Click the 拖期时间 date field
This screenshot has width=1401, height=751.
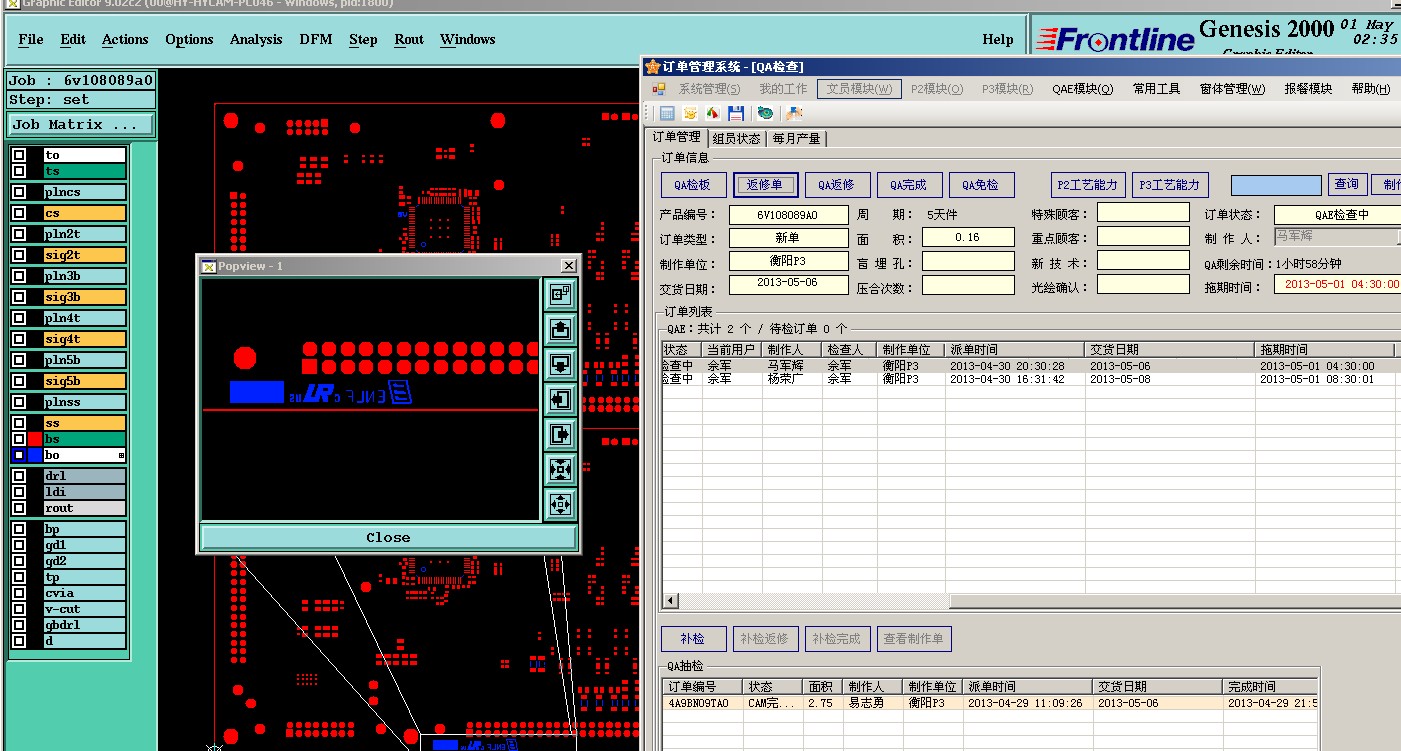coord(1337,284)
